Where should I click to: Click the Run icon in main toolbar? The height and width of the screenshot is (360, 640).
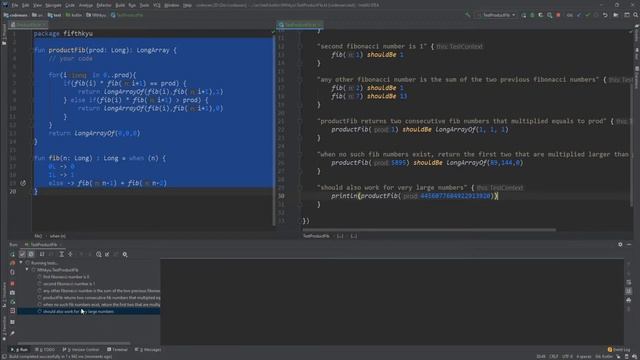click(x=524, y=15)
